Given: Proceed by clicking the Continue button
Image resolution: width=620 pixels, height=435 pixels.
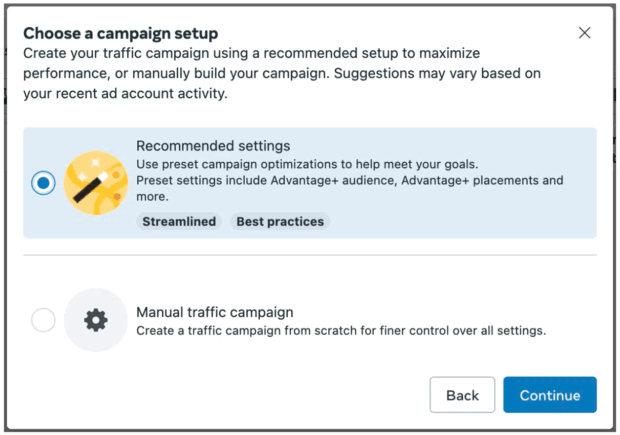Looking at the screenshot, I should (550, 395).
